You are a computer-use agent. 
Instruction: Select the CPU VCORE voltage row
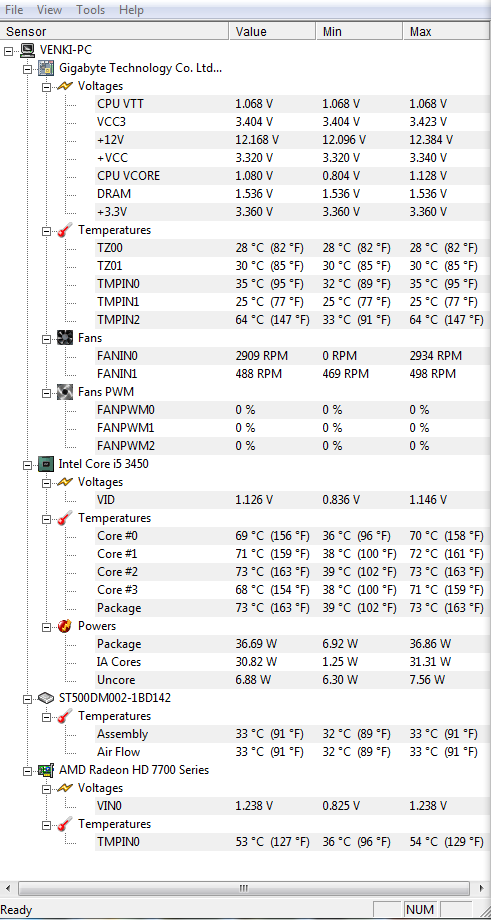coord(292,176)
